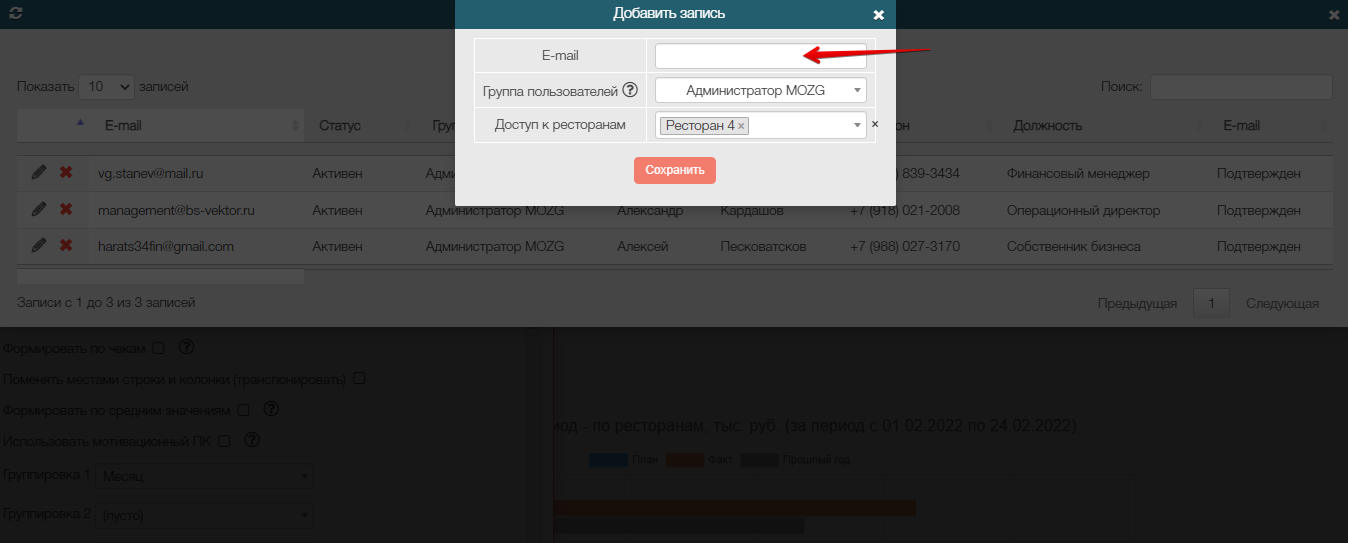Toggle the Формировать по чекам checkbox

(158, 348)
